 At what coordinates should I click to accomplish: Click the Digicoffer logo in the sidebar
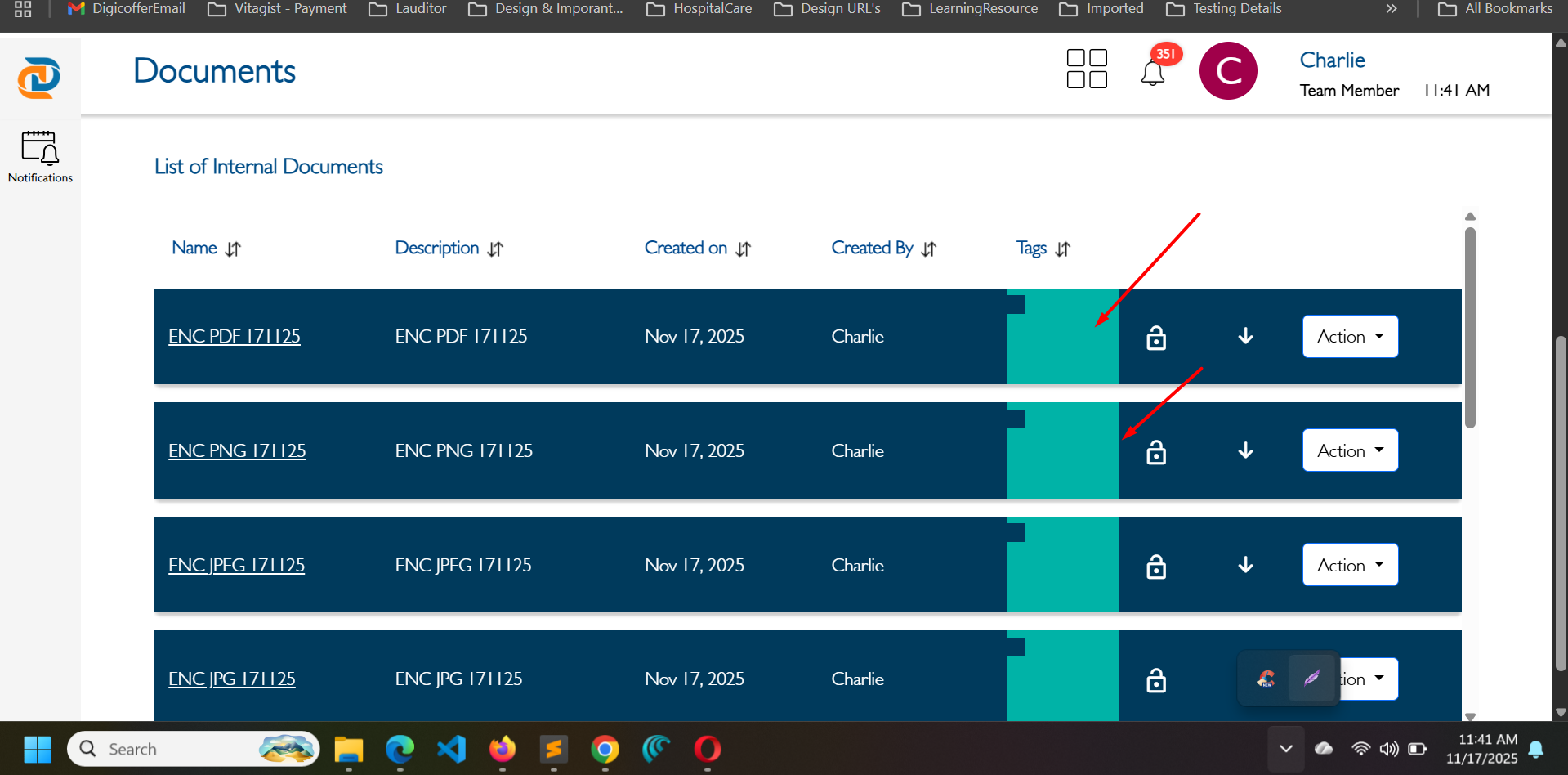39,78
